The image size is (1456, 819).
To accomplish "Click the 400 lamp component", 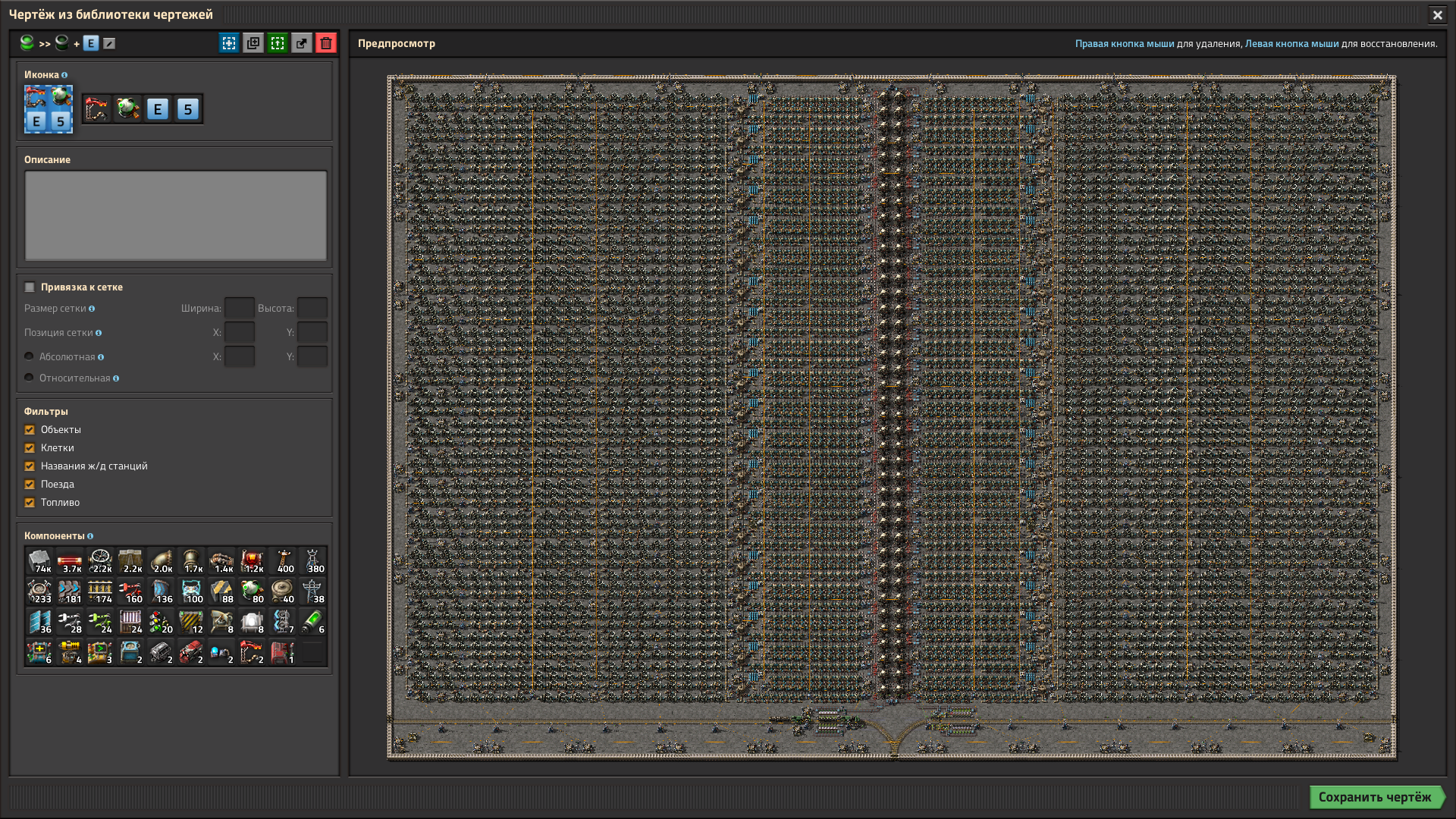I will tap(282, 561).
